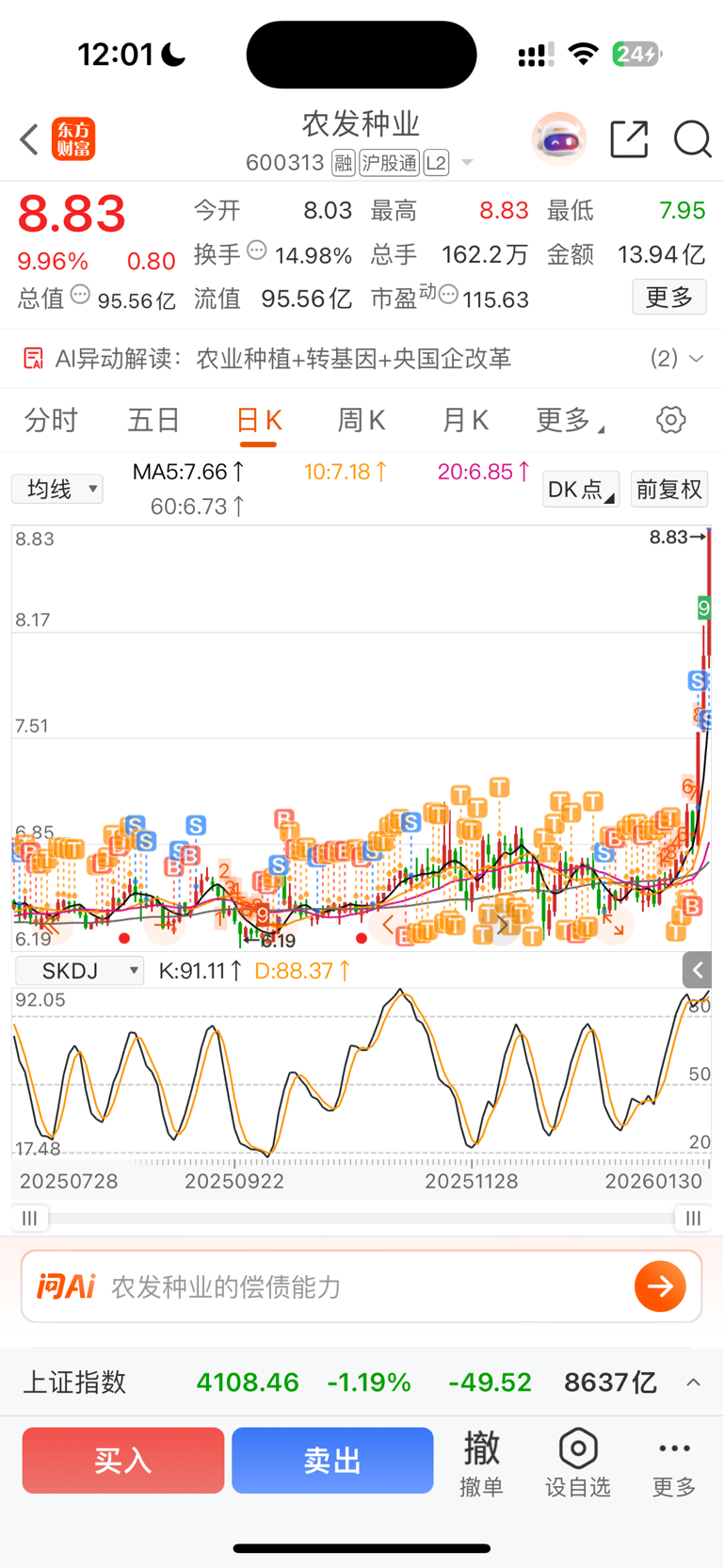The height and width of the screenshot is (1568, 724).
Task: Tap 上证指数 label
Action: pos(74,1382)
